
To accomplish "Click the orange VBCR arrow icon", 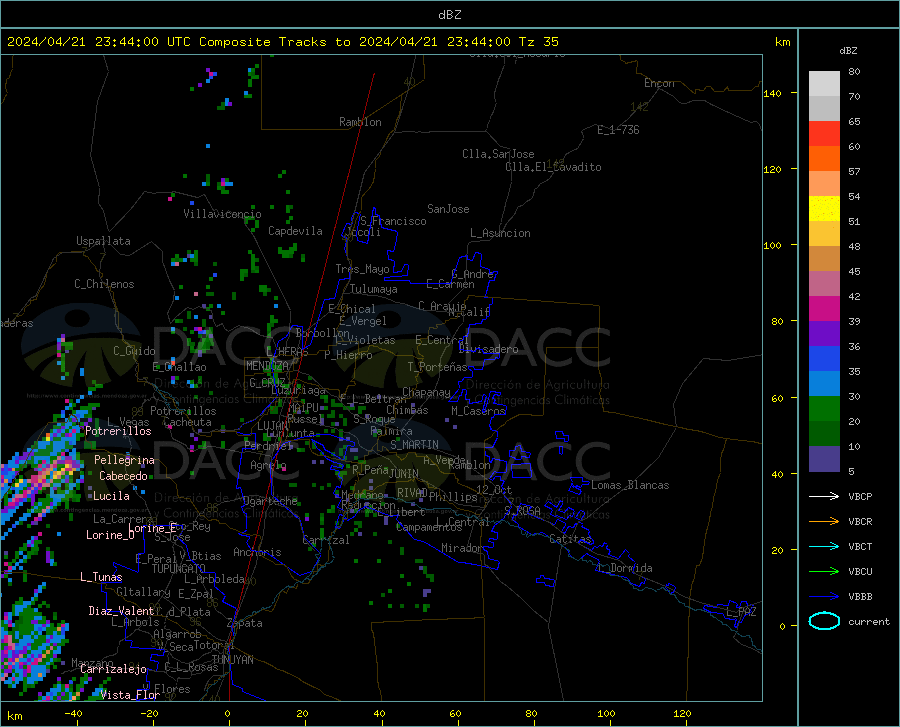I will point(824,521).
